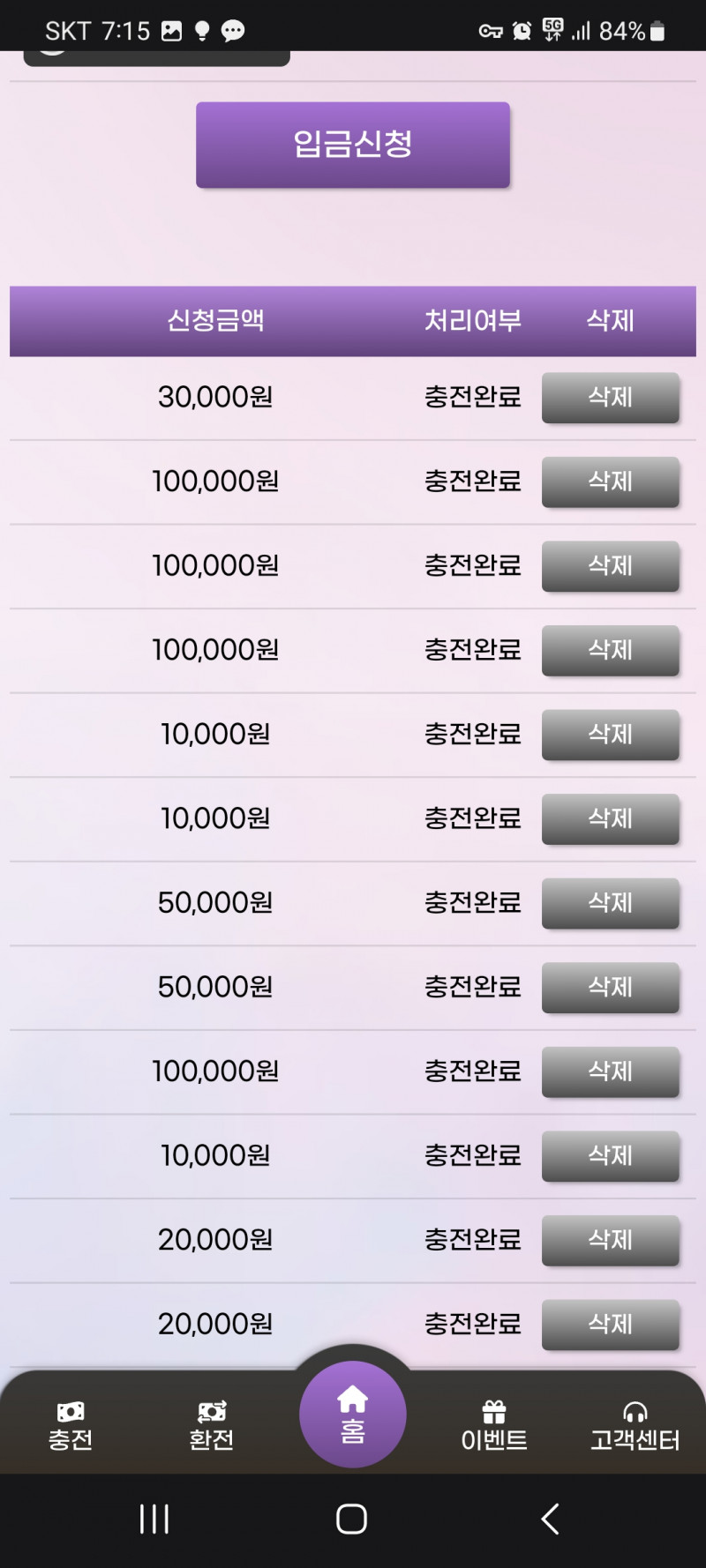
Task: Delete the first 10,000원 entry
Action: click(x=610, y=735)
